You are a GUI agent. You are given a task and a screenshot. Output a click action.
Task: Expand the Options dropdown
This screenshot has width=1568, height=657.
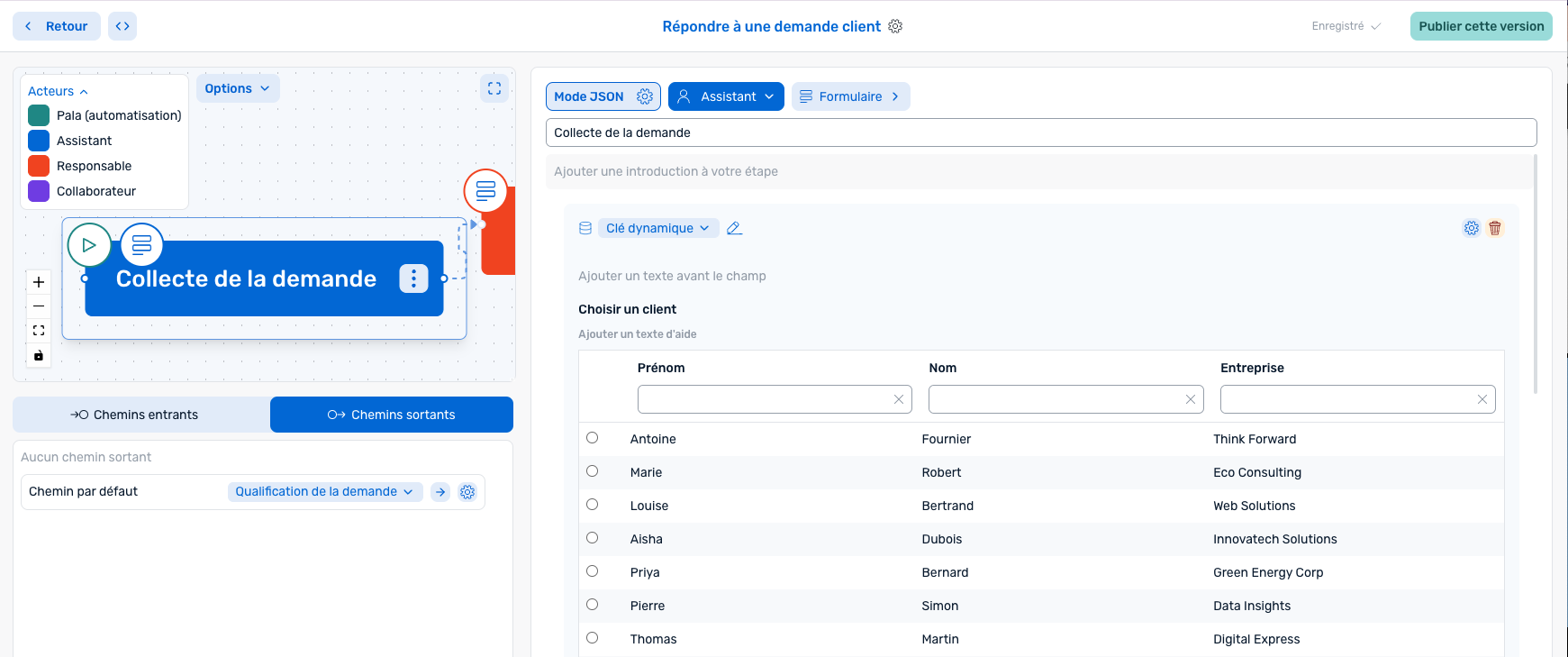point(238,88)
